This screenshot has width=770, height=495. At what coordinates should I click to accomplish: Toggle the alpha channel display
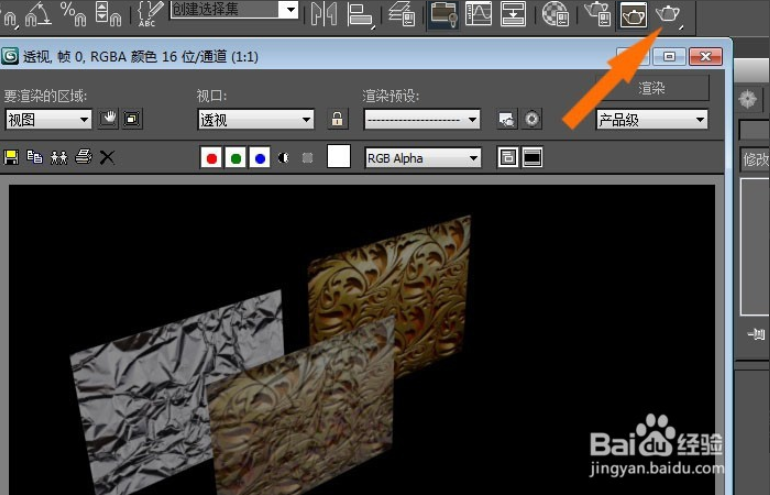click(283, 158)
